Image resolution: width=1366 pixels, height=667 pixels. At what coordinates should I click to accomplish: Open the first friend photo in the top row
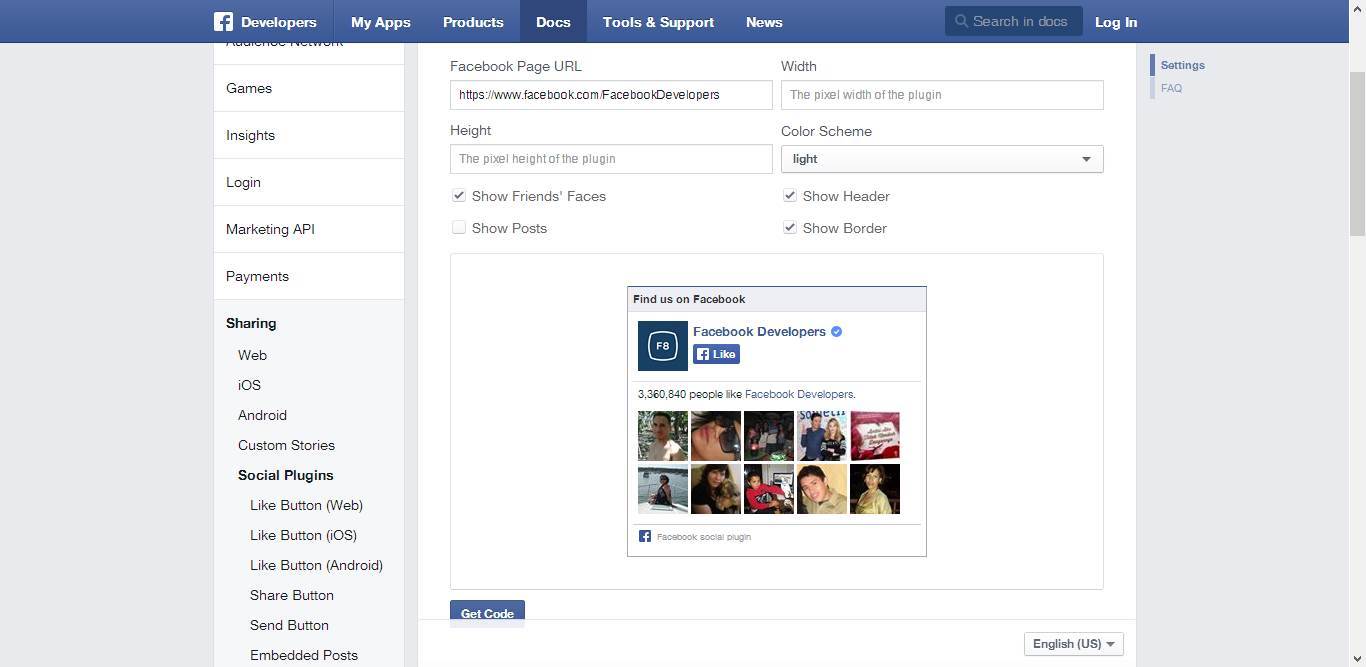[663, 436]
